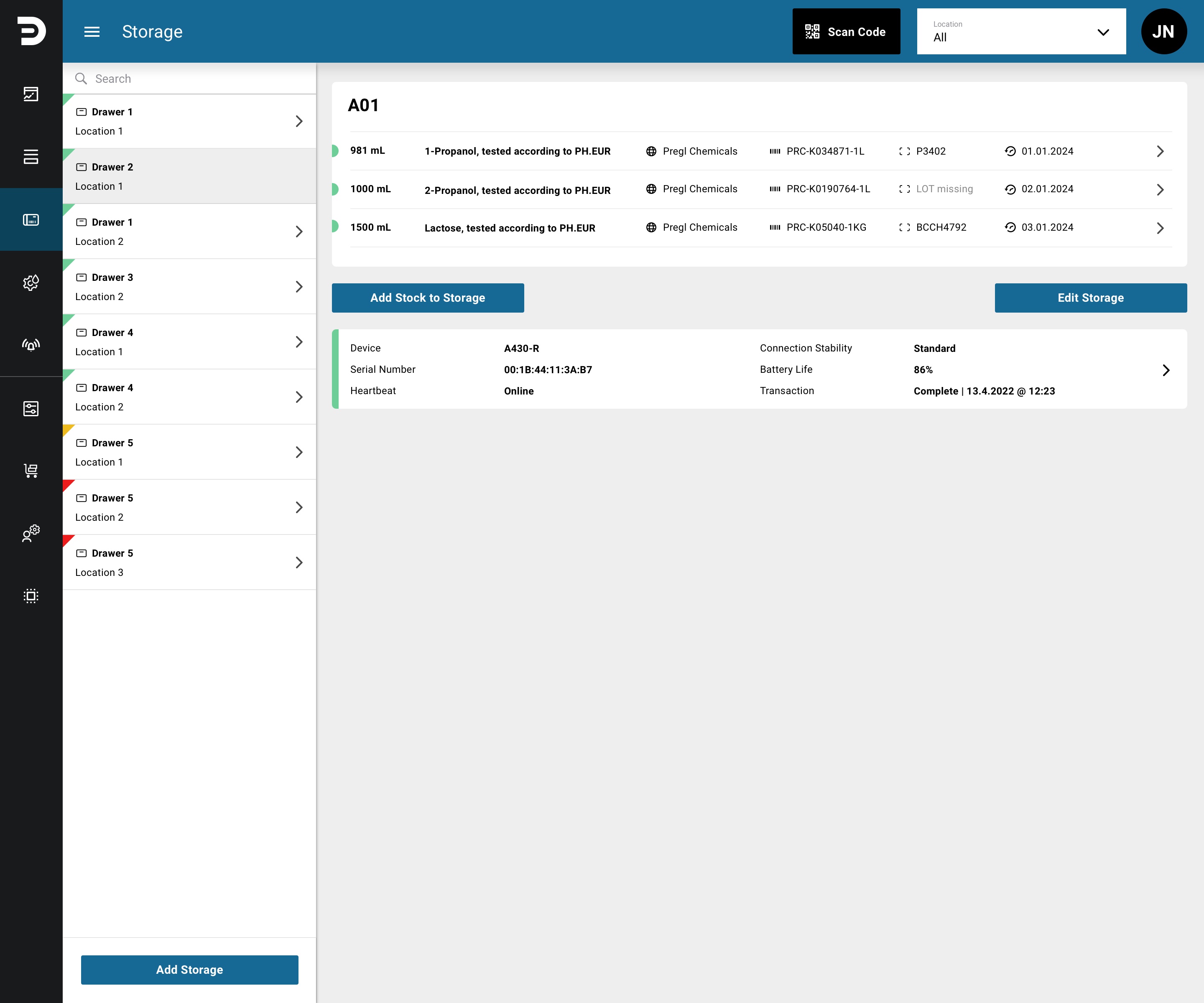This screenshot has width=1204, height=1003.
Task: Open the Location dropdown set to All
Action: (x=1021, y=31)
